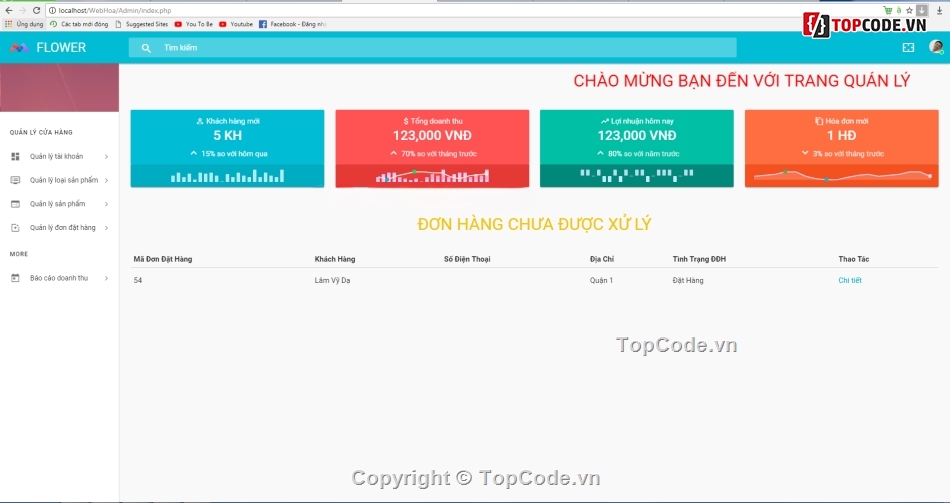The height and width of the screenshot is (503, 950).
Task: Click the Mã Đơn Đặt Hàng column header
Action: click(x=162, y=259)
